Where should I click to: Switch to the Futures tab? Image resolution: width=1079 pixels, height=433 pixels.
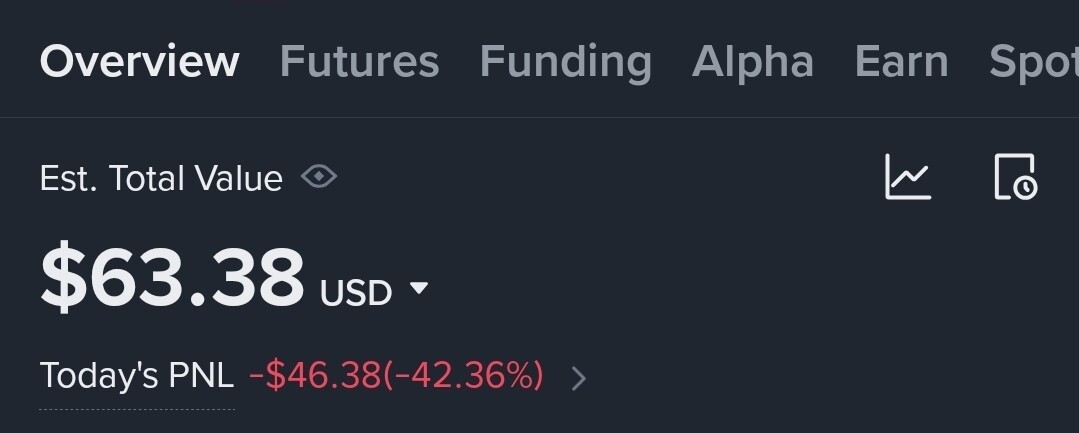pyautogui.click(x=359, y=62)
